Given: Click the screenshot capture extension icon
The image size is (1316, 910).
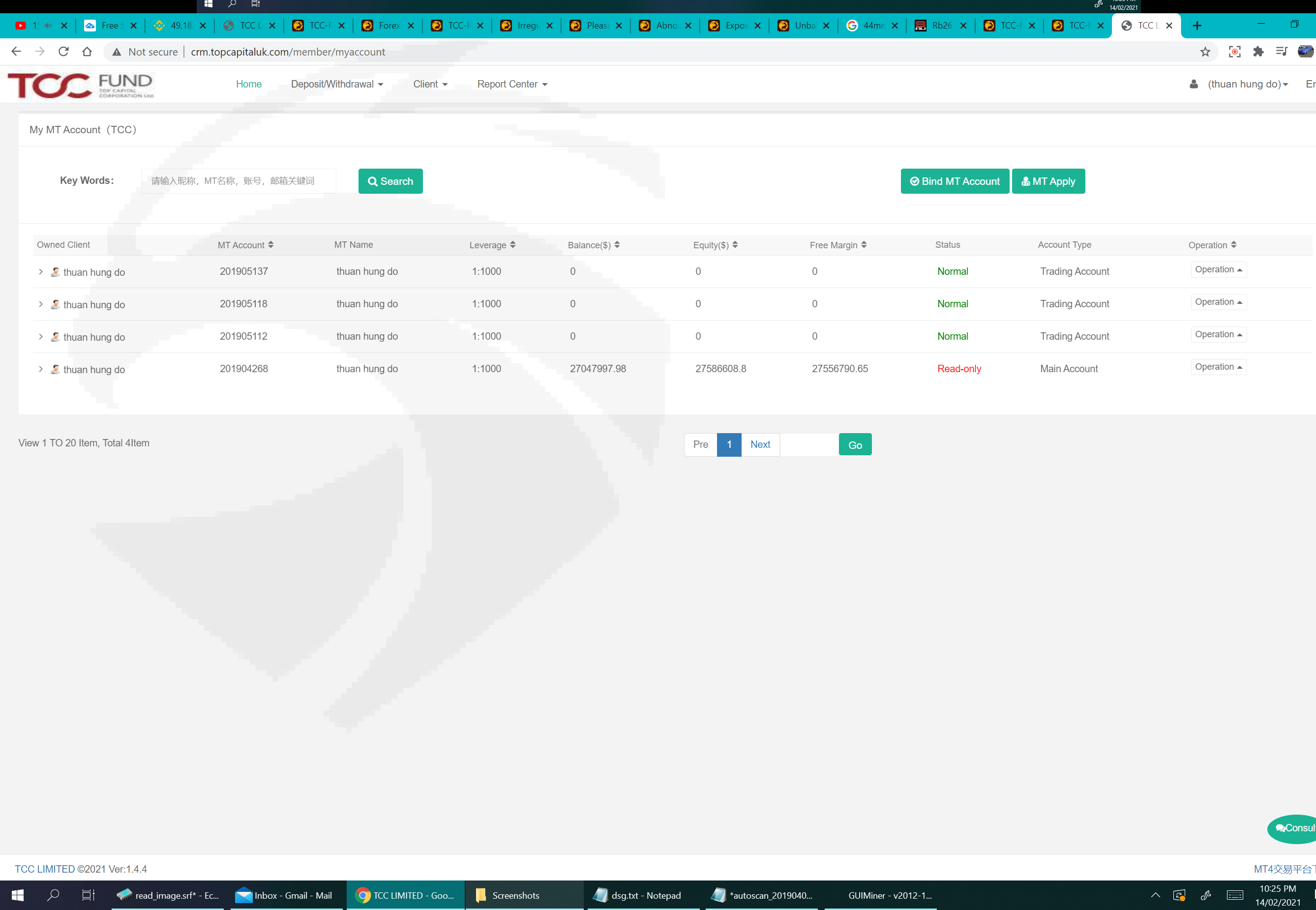Looking at the screenshot, I should pyautogui.click(x=1234, y=52).
